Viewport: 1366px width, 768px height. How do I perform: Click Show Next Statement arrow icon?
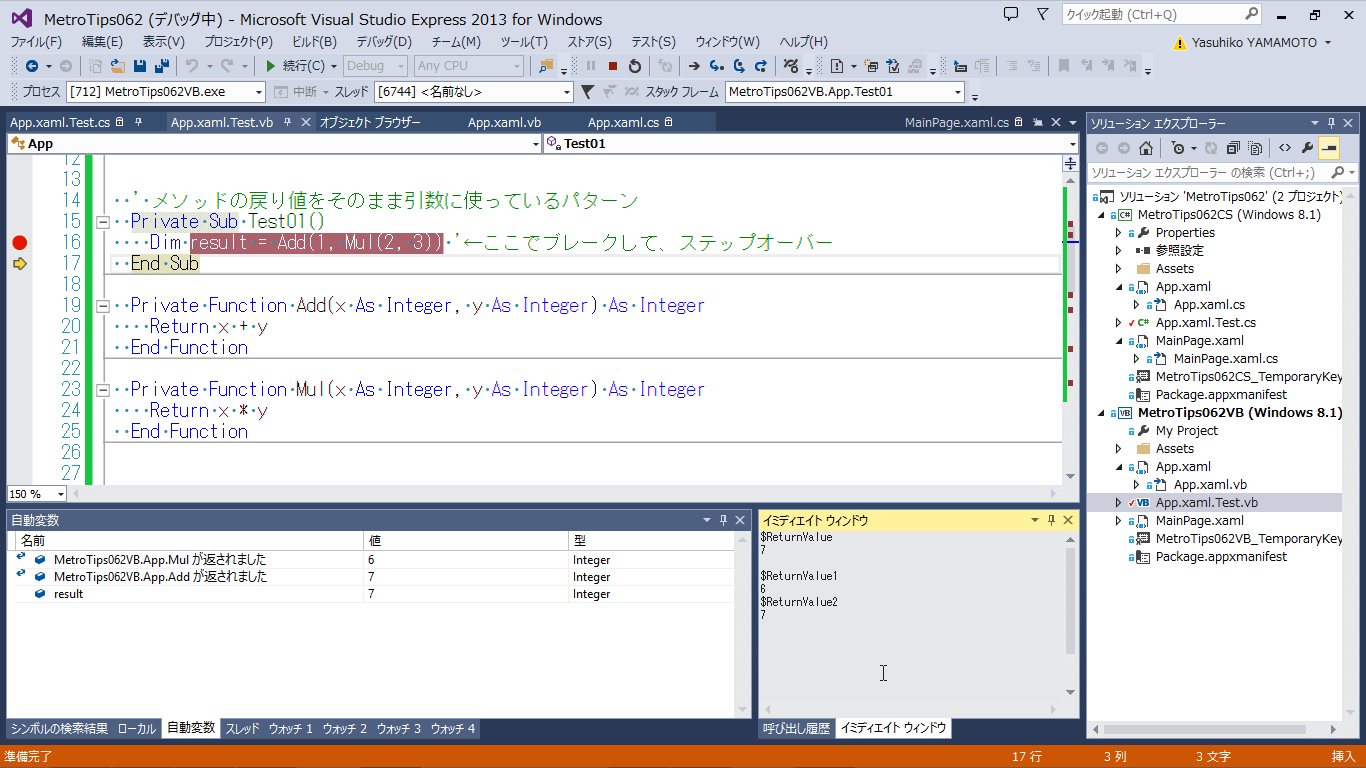694,66
